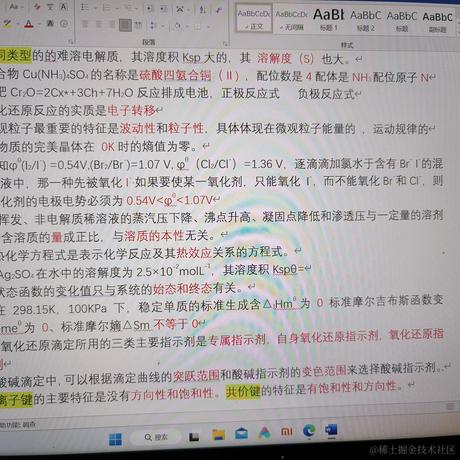Open the Change Case (Aa) button
Image resolution: width=460 pixels, height=460 pixels.
point(13,6)
